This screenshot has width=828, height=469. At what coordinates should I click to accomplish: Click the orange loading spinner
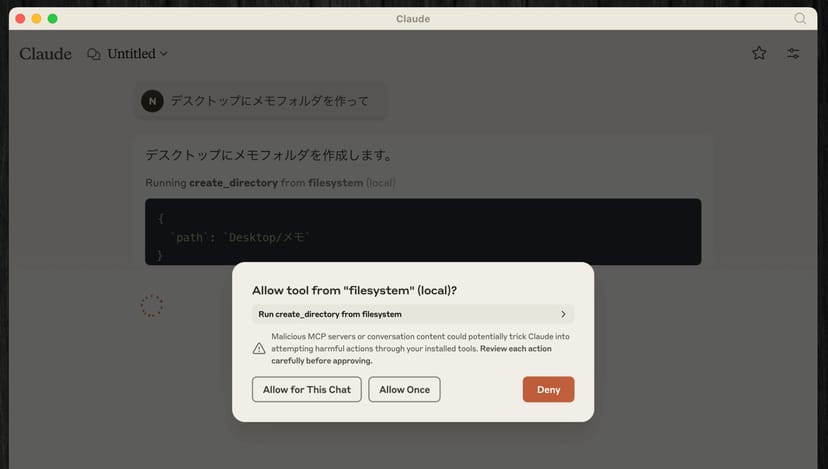pyautogui.click(x=152, y=306)
